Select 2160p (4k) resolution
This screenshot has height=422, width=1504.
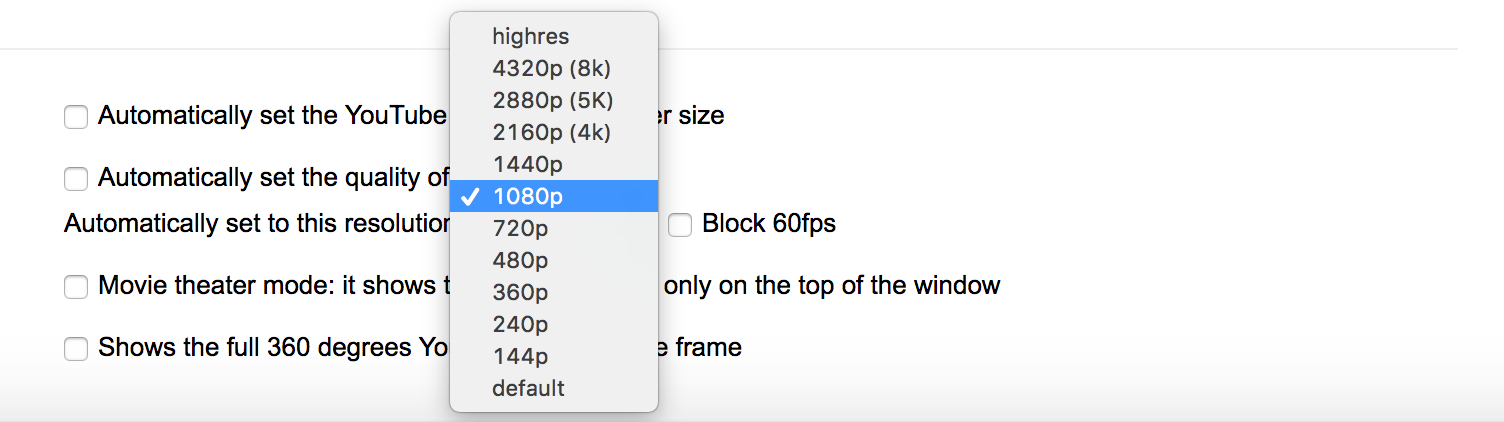tap(551, 132)
